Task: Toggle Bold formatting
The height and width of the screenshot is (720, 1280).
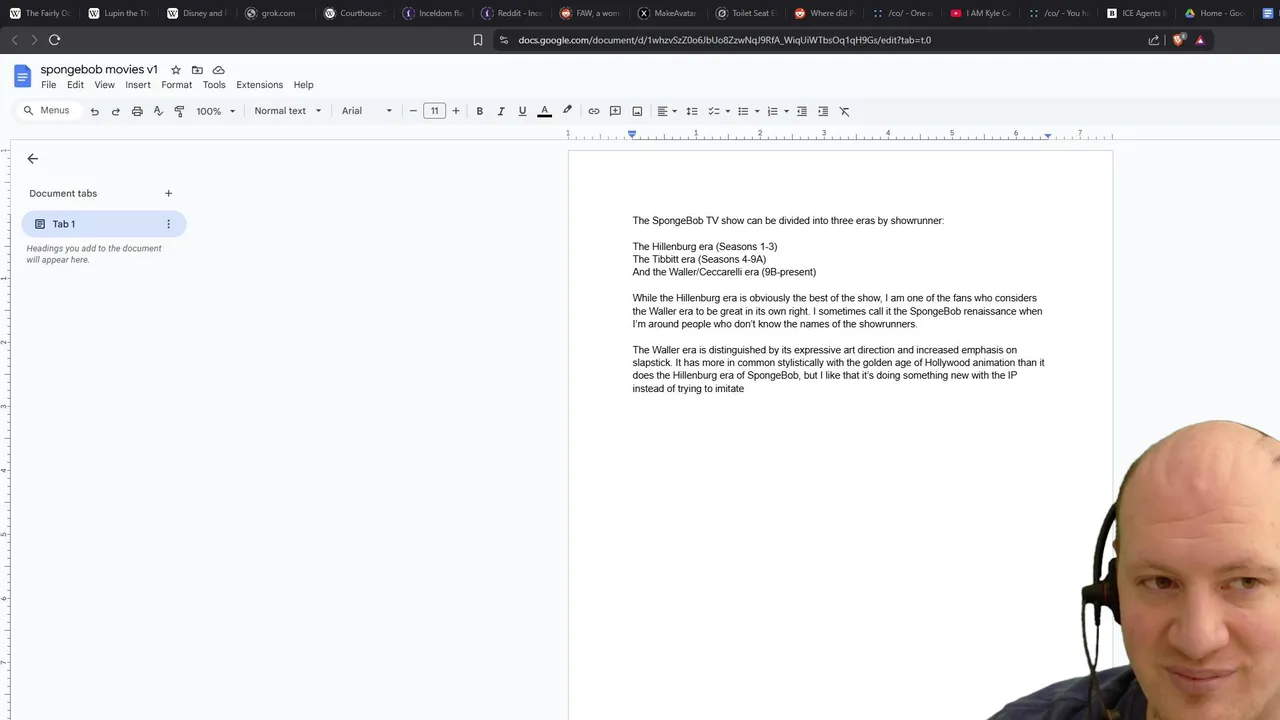Action: pos(480,111)
